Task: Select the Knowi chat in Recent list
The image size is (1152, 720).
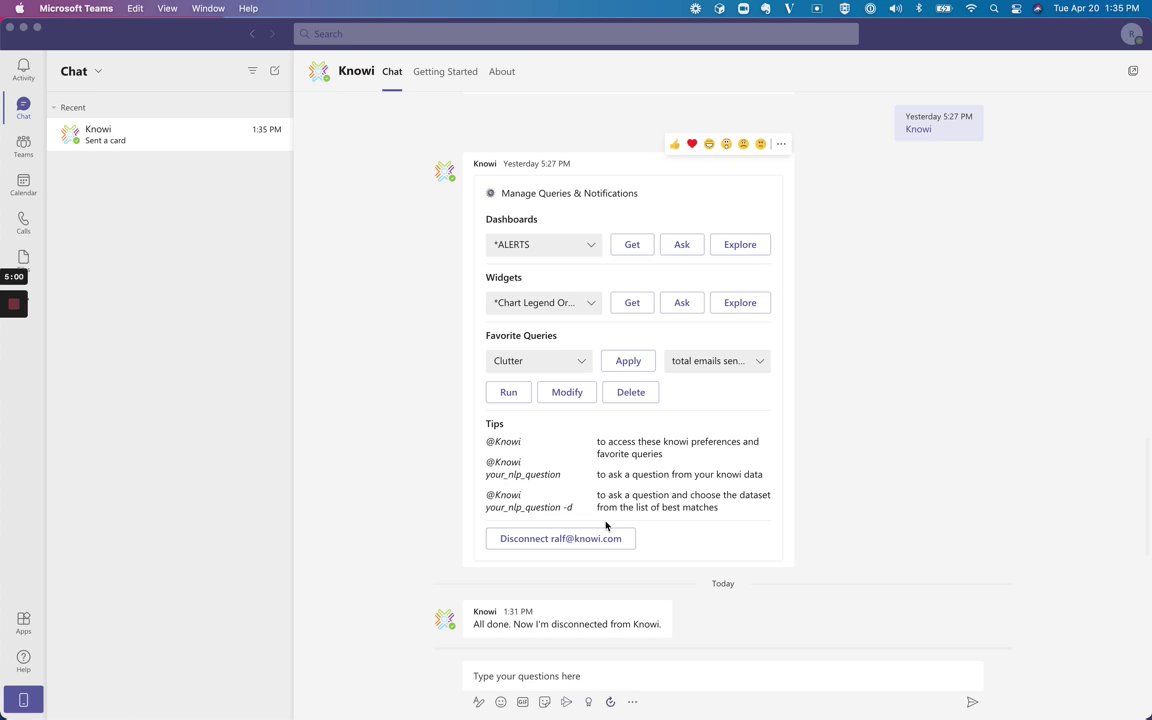Action: tap(170, 134)
